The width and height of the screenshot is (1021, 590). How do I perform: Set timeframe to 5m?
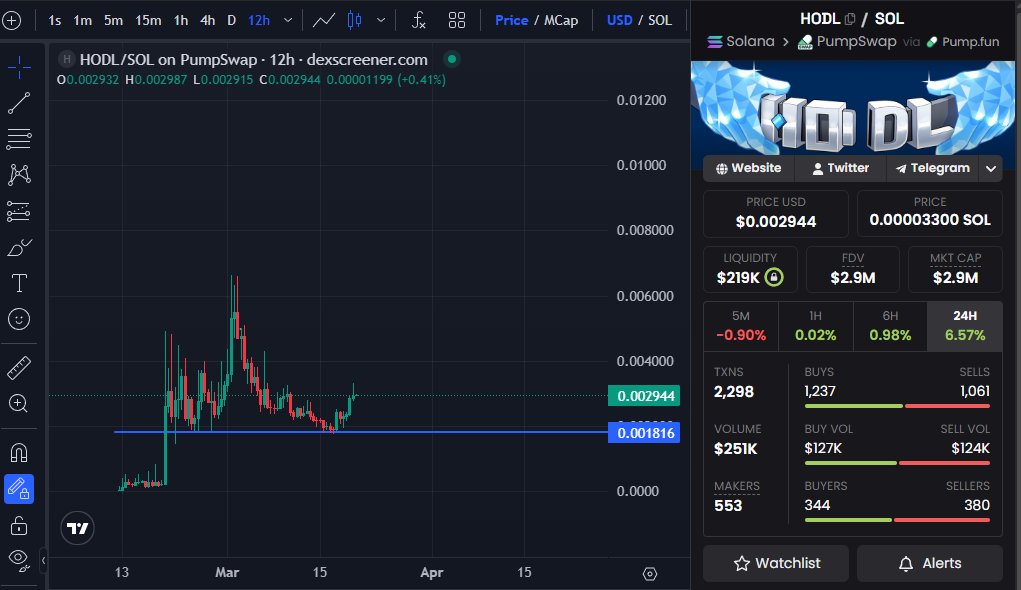coord(113,20)
